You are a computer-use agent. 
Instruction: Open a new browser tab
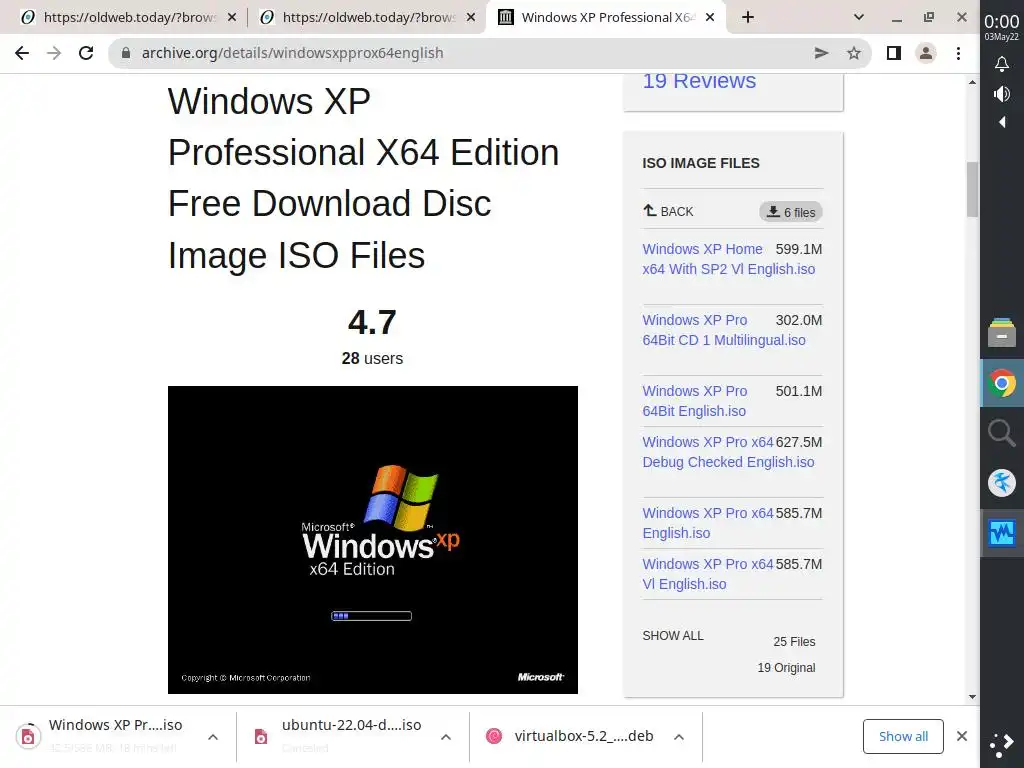click(x=748, y=18)
